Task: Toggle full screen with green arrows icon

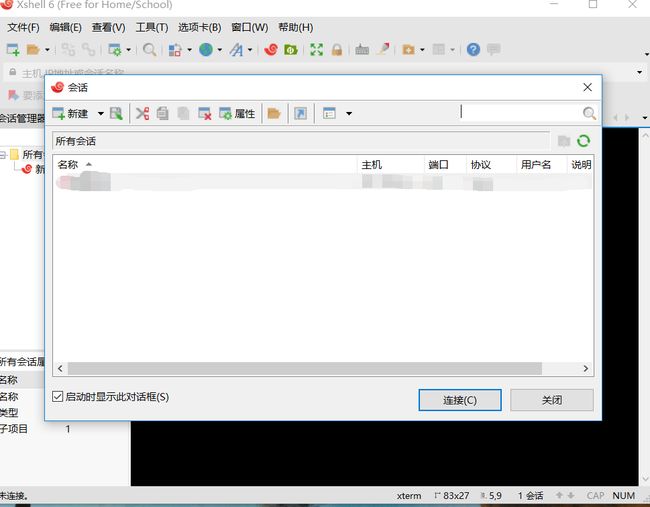Action: tap(316, 50)
